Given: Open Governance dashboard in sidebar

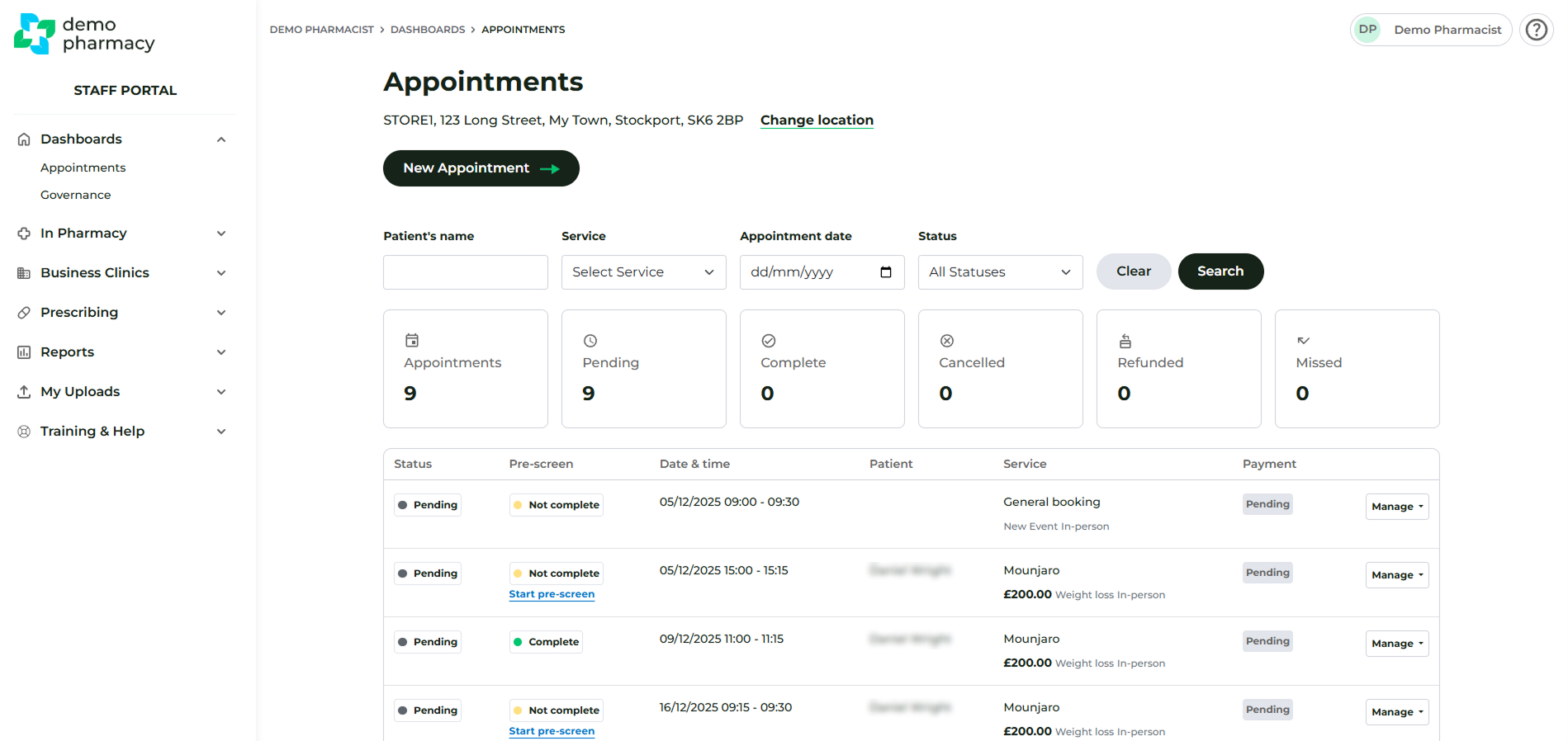Looking at the screenshot, I should click(x=75, y=195).
